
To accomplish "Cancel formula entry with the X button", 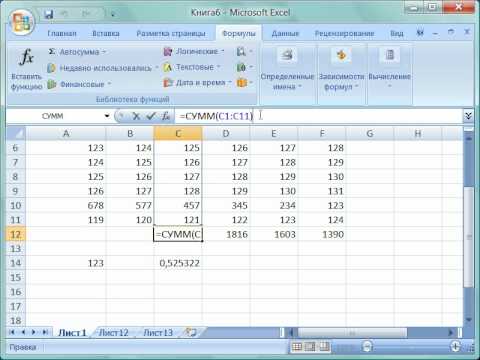I will point(136,116).
